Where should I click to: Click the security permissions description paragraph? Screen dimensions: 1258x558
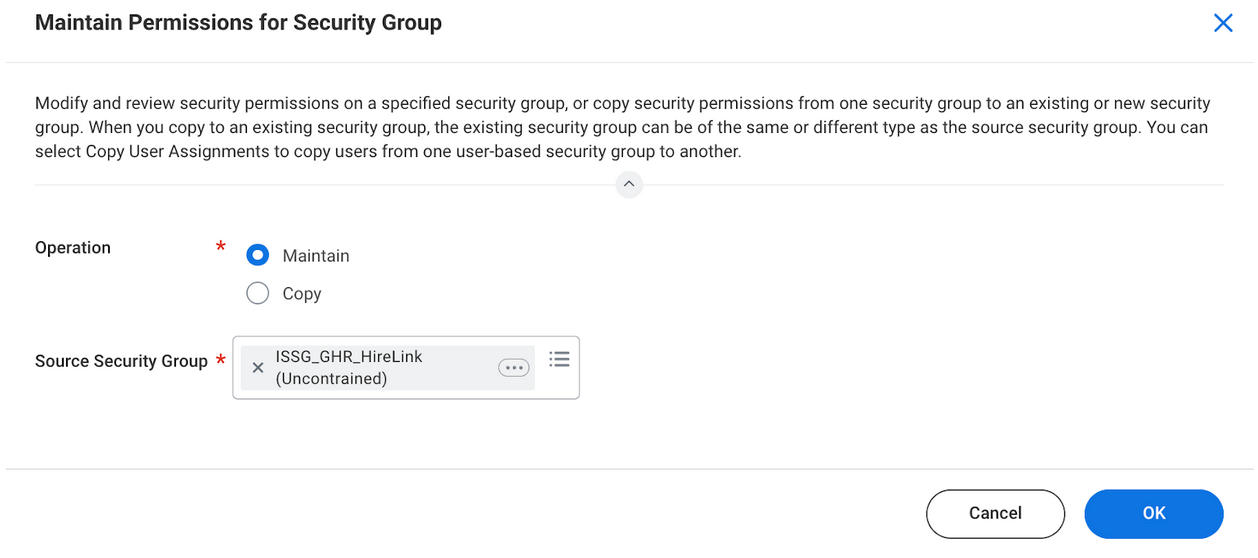click(622, 128)
